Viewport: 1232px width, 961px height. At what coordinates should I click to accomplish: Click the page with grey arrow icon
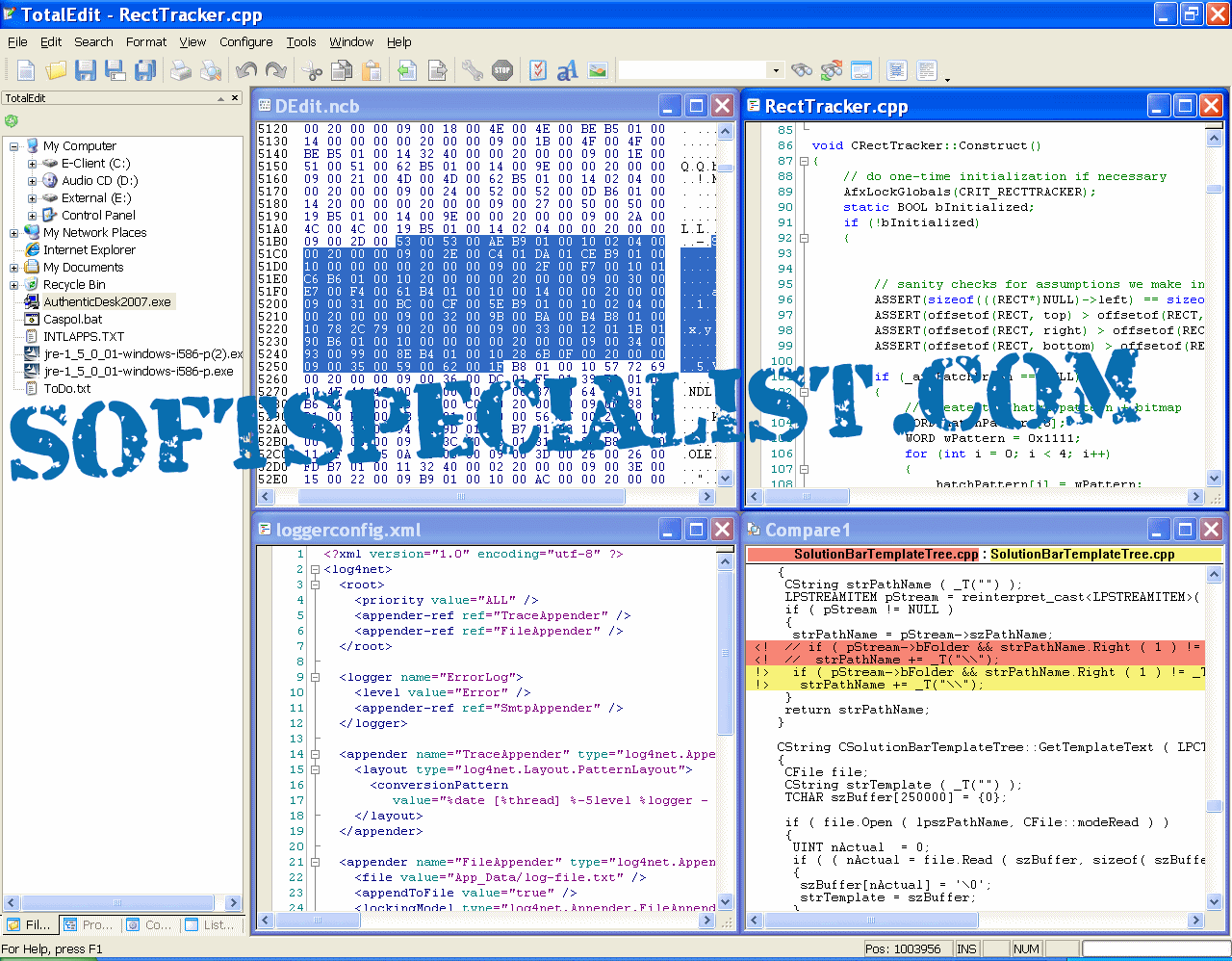click(x=437, y=70)
